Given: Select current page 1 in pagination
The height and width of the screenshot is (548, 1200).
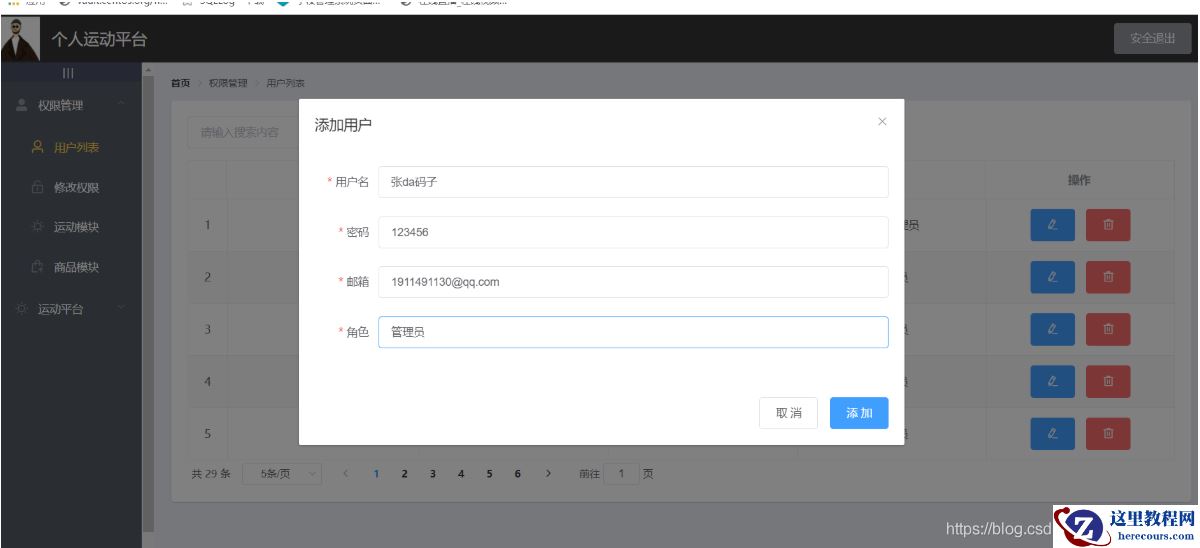Looking at the screenshot, I should 377,473.
